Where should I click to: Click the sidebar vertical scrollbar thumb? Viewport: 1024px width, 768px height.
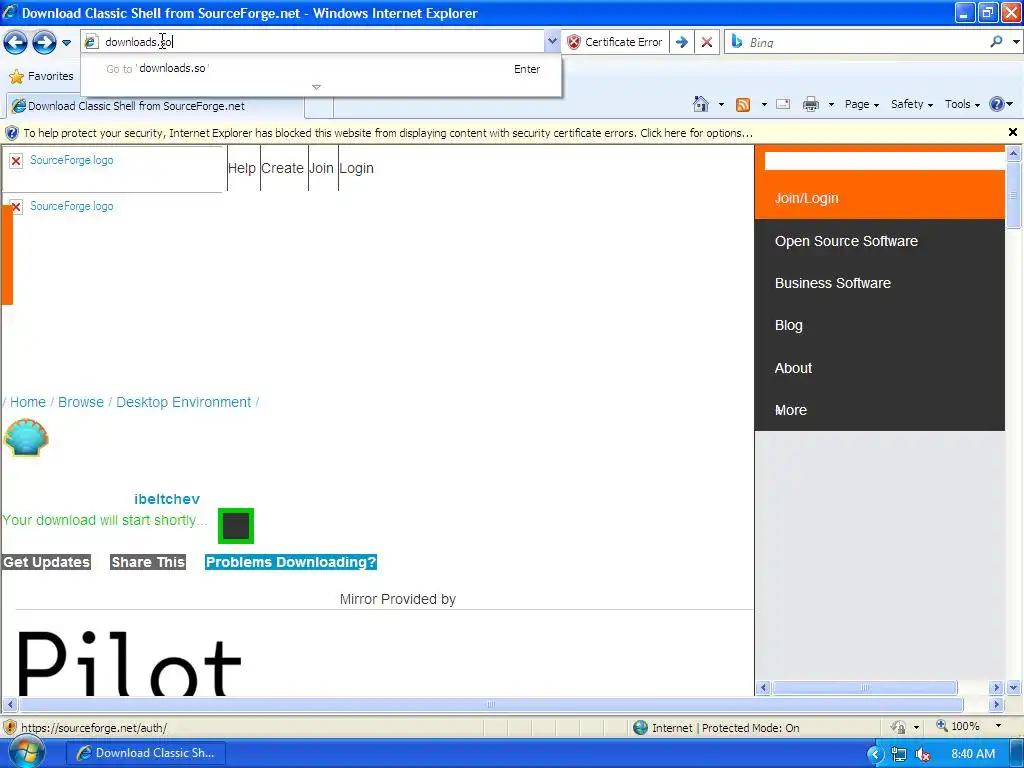click(1014, 196)
